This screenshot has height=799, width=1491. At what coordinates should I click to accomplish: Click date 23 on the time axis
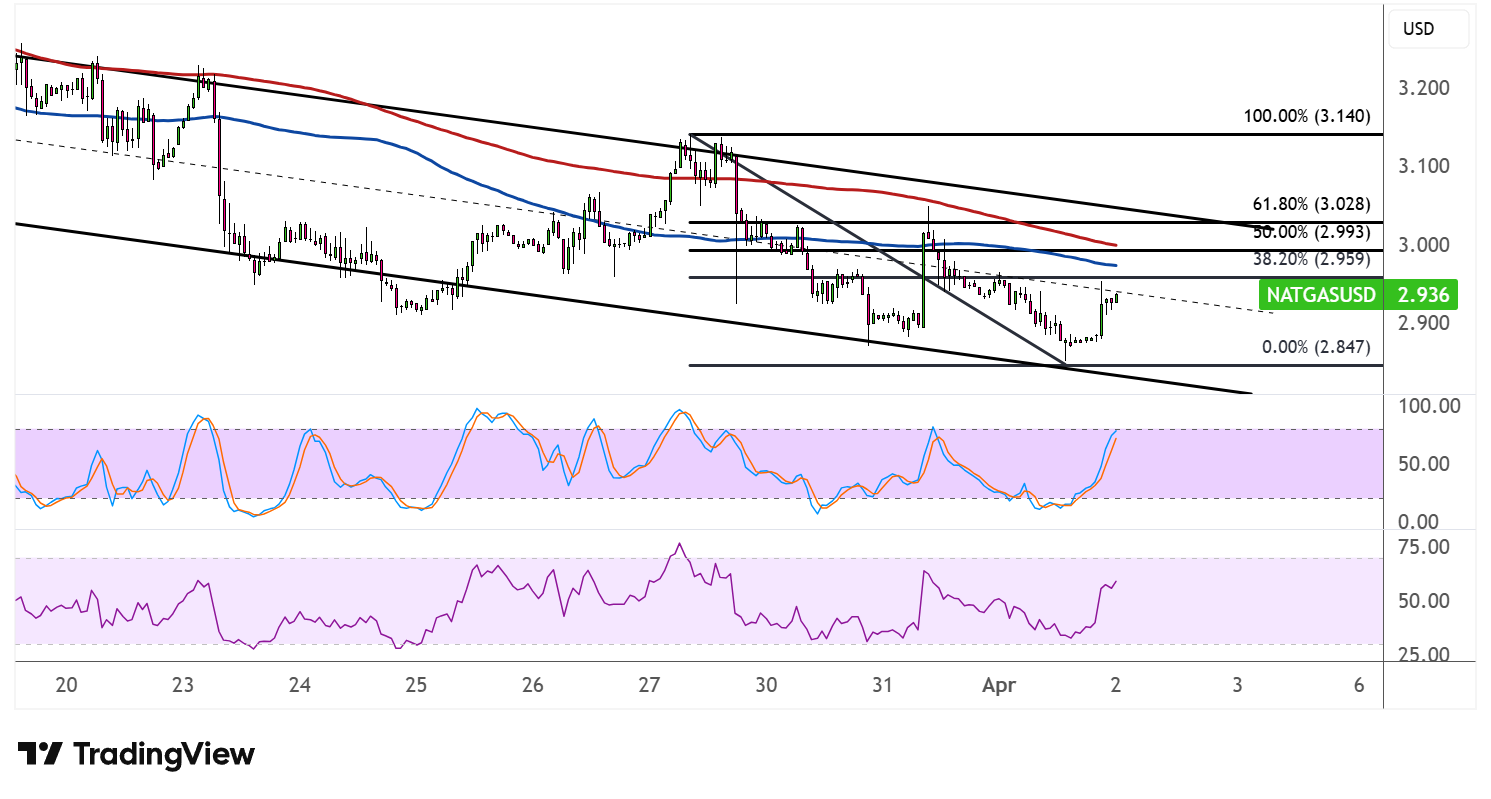tap(183, 685)
